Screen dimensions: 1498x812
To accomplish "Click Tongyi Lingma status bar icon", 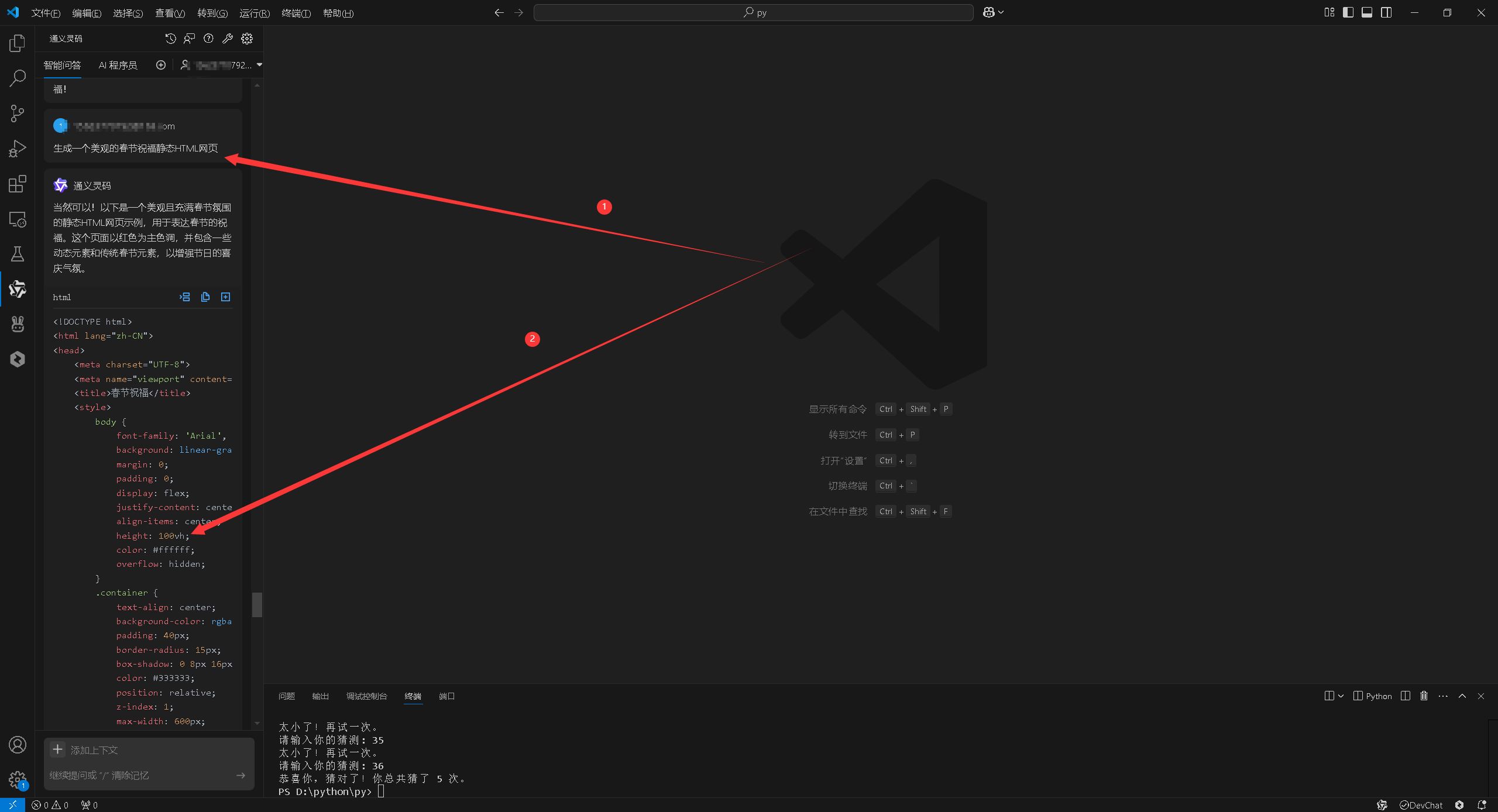I will (x=1382, y=805).
